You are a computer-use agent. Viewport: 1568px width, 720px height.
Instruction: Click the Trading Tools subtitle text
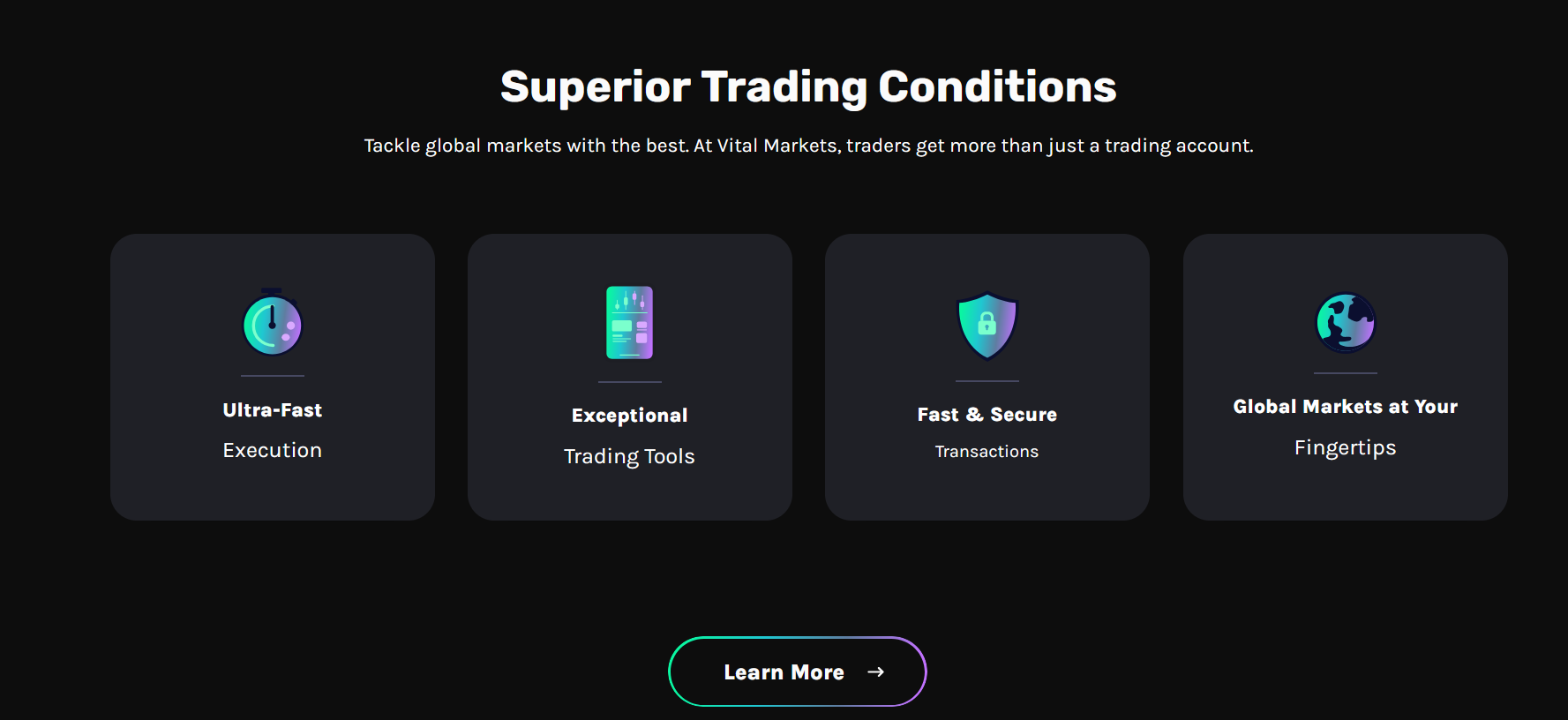click(629, 456)
